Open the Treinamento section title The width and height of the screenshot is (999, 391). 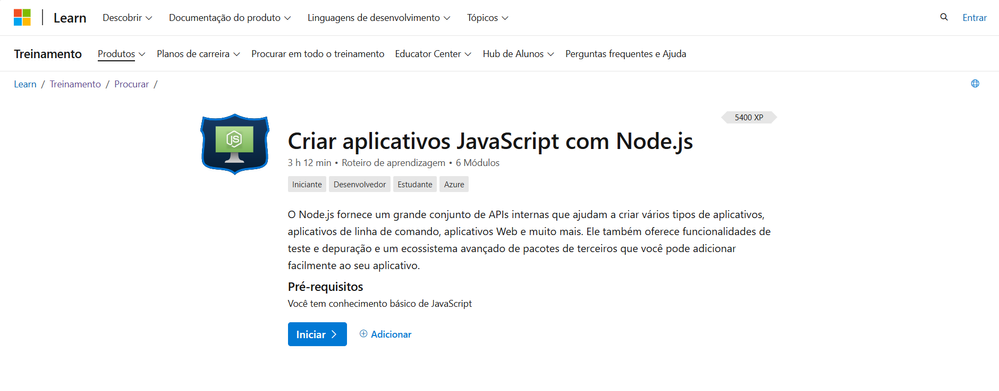click(x=48, y=54)
